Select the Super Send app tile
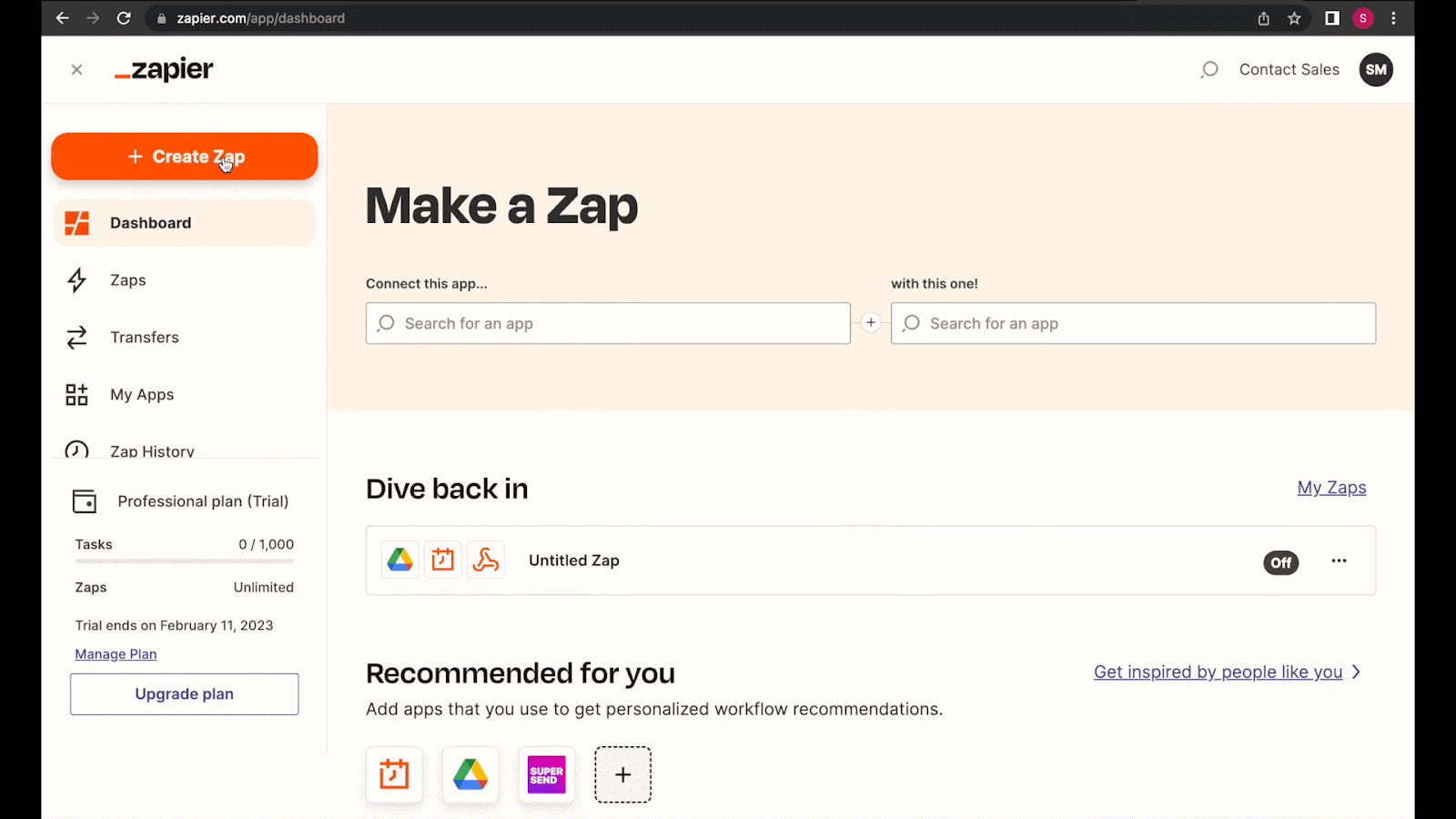The image size is (1456, 819). (547, 774)
